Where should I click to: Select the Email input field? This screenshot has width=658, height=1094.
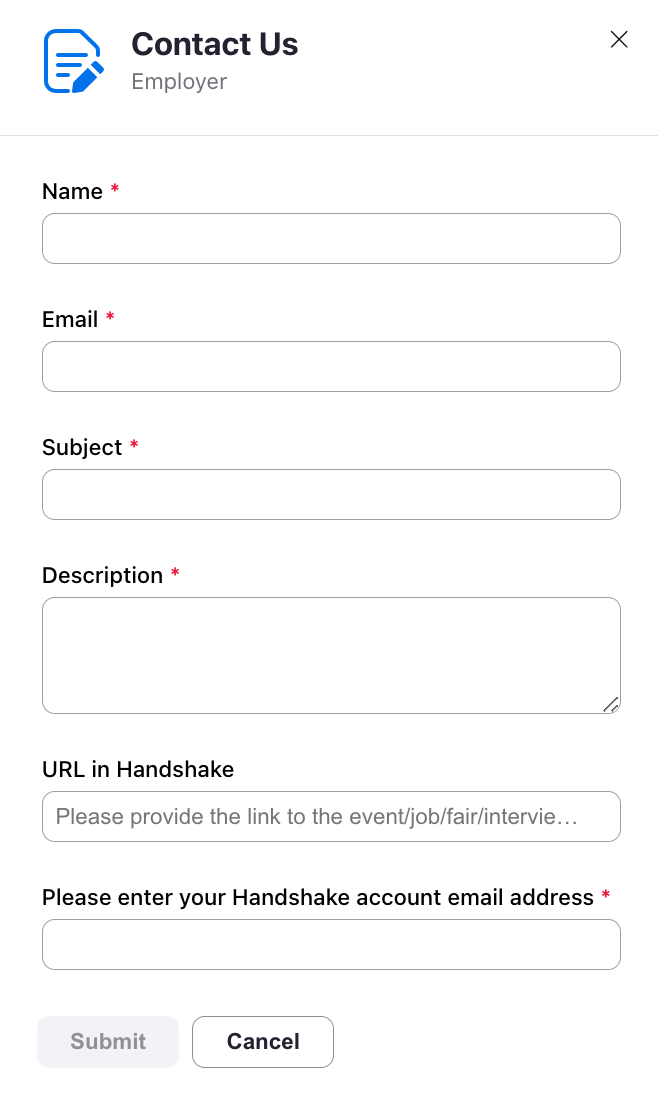[331, 366]
